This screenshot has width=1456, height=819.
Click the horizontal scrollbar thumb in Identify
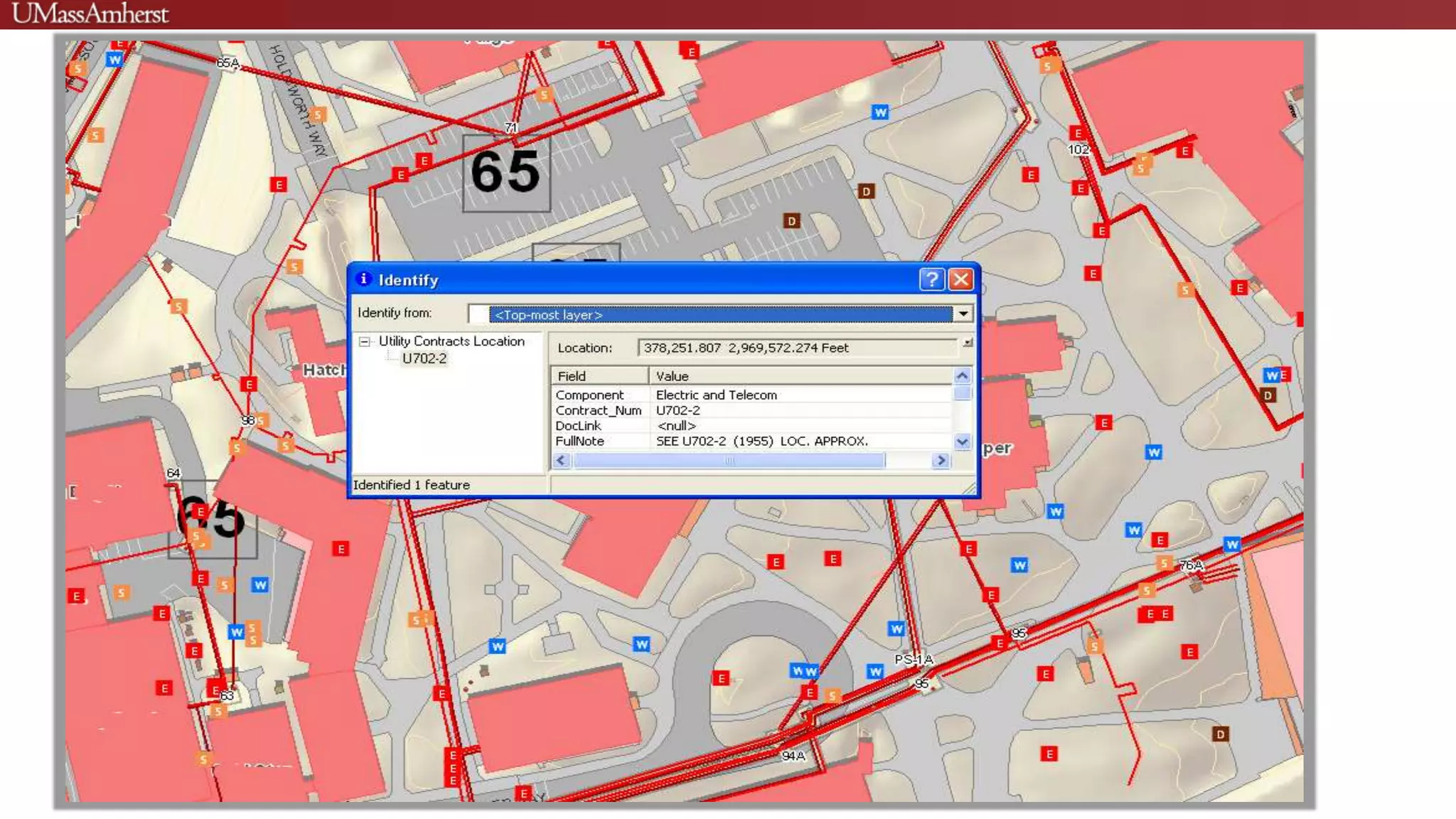pyautogui.click(x=729, y=461)
